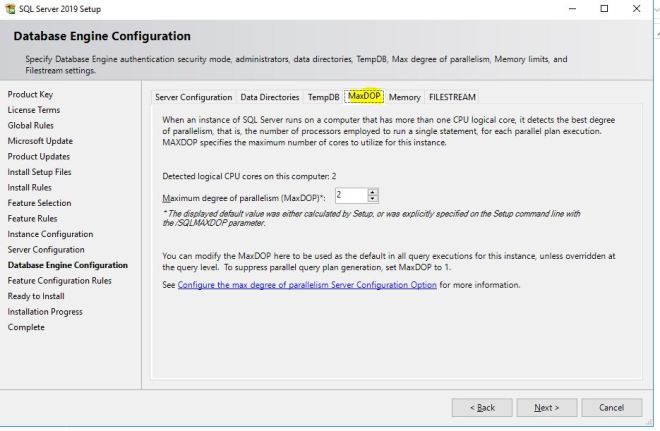
Task: Select the highlighted MaxDOP tab
Action: click(x=364, y=97)
